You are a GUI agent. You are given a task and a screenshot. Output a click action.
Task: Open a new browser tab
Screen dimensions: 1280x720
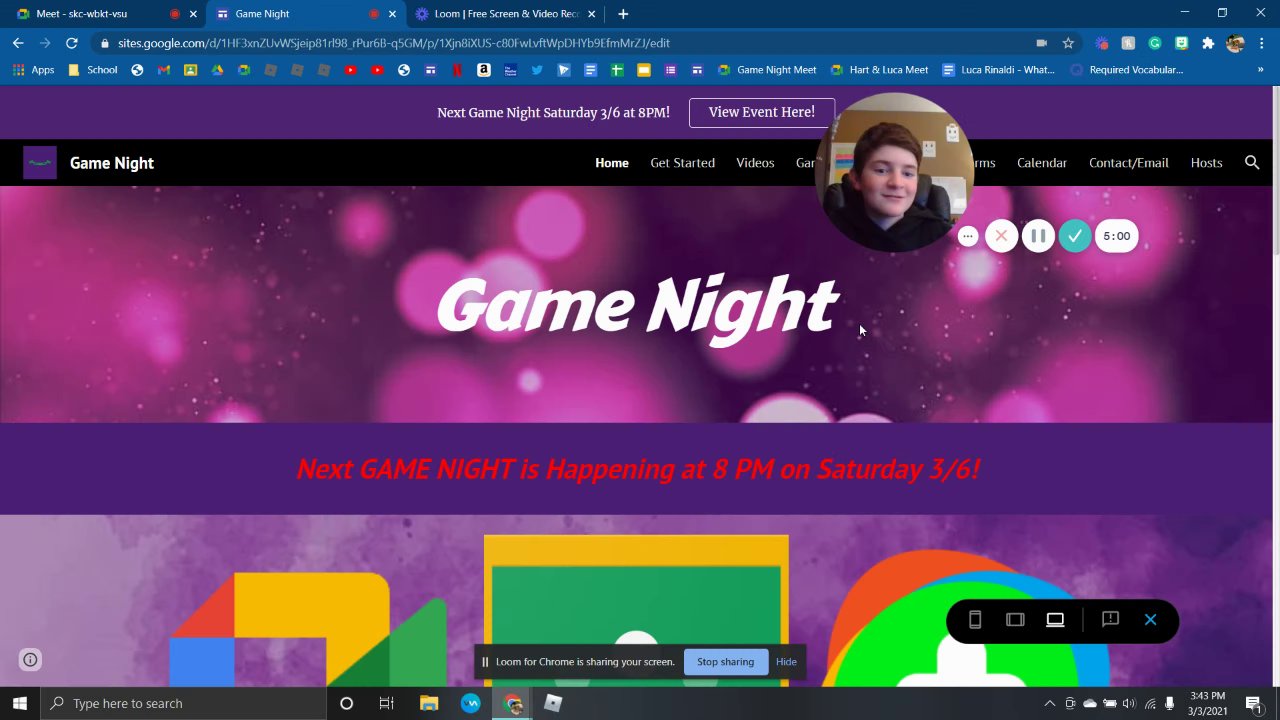point(623,14)
